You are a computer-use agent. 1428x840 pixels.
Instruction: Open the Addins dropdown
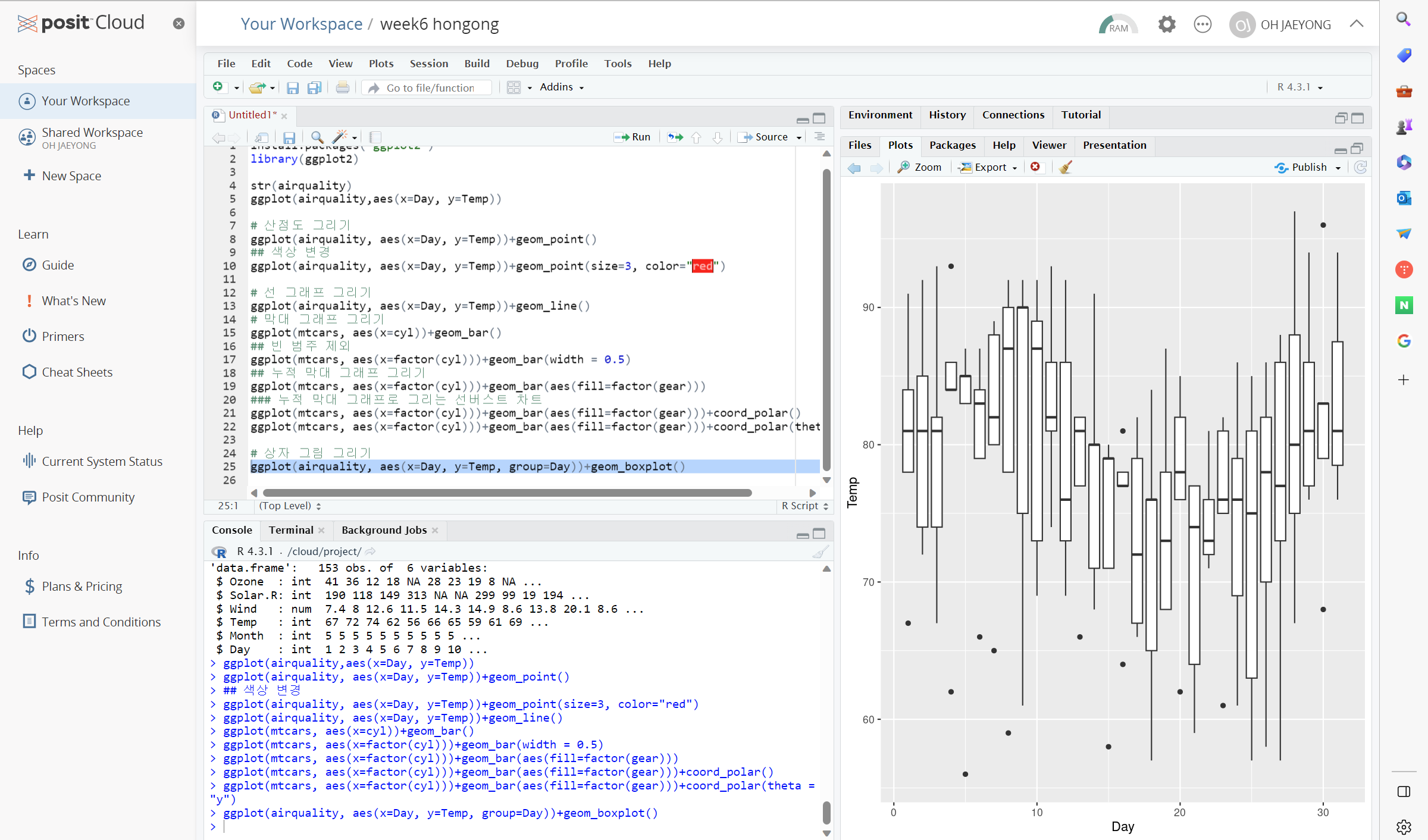(562, 87)
